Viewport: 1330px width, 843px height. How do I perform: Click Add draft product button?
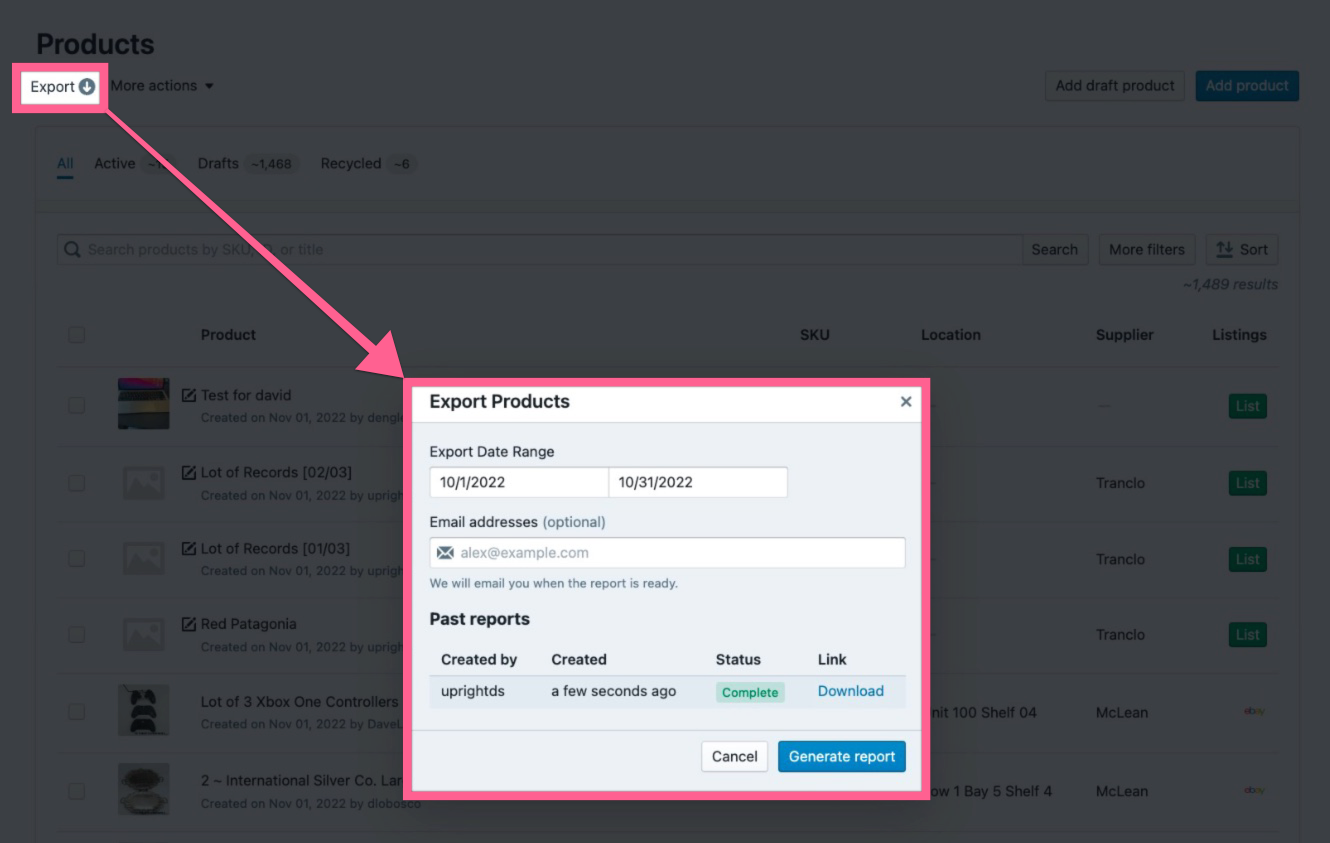[1115, 86]
